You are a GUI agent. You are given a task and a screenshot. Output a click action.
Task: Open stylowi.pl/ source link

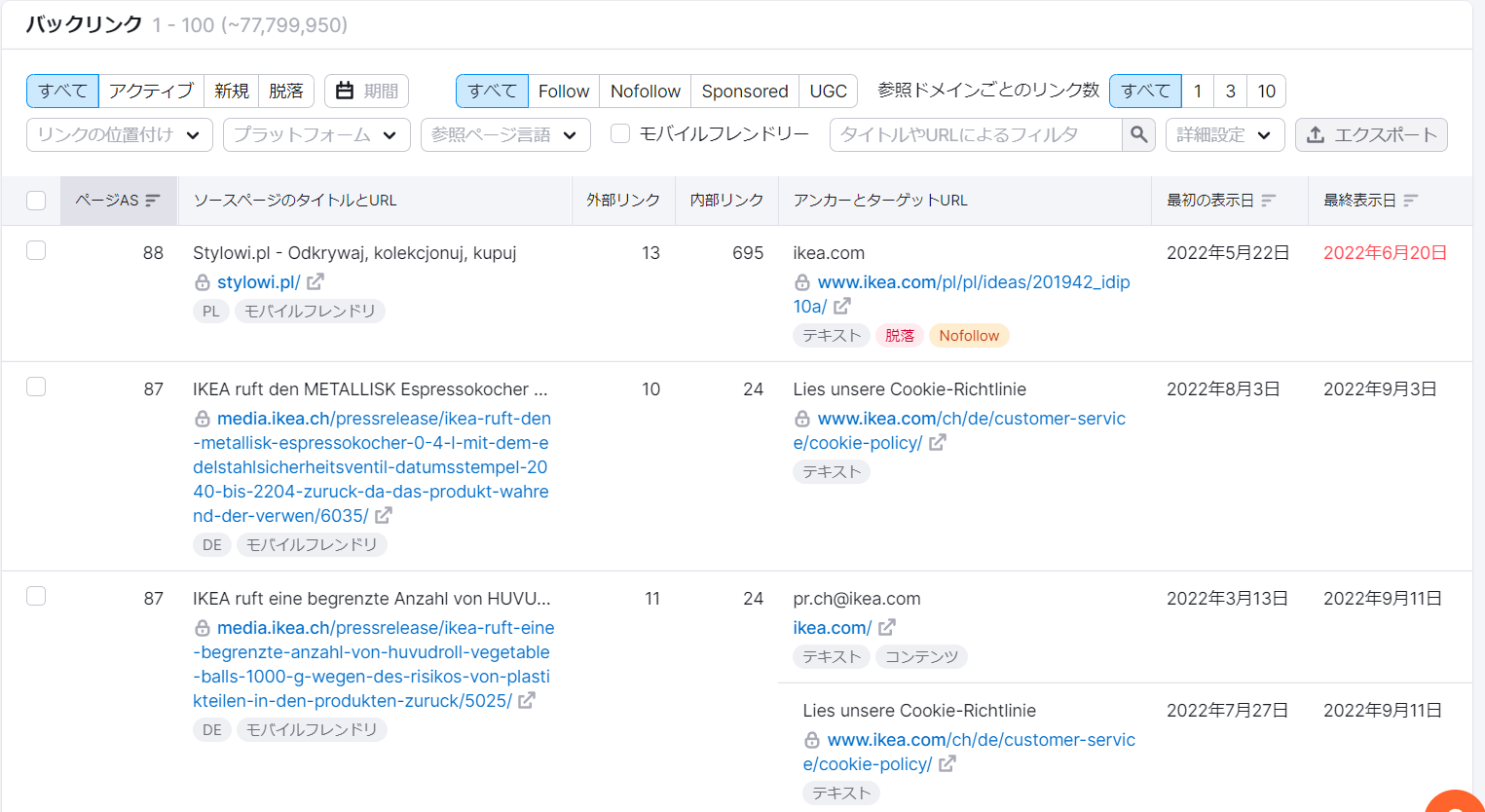point(258,282)
